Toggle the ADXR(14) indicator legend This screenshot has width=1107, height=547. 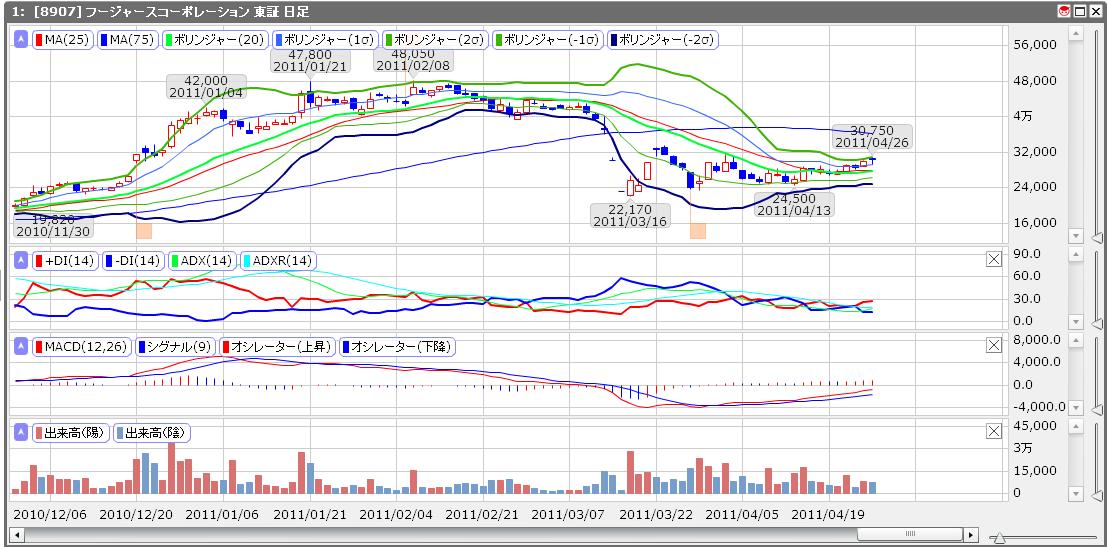click(x=277, y=261)
